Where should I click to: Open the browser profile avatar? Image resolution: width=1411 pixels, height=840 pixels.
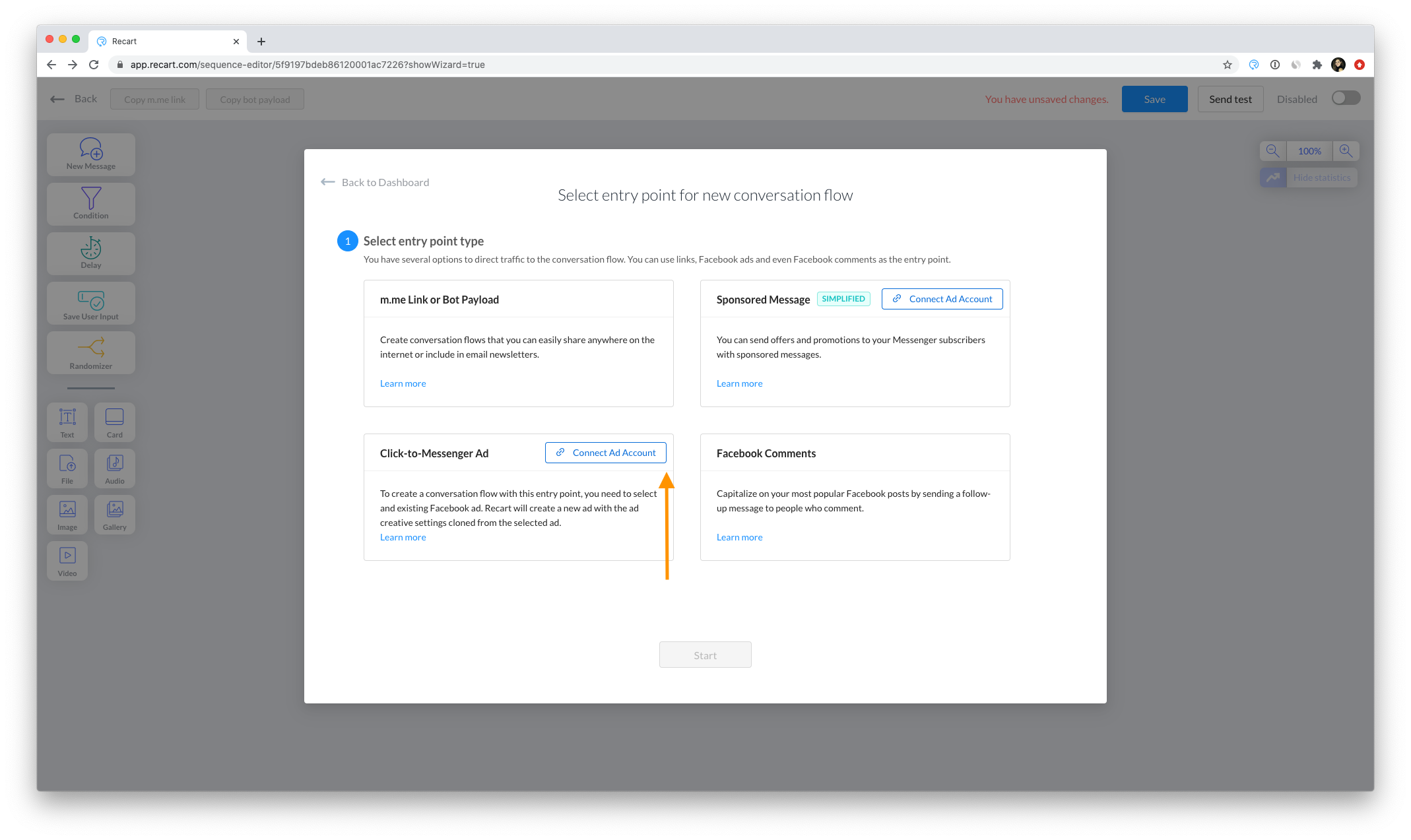tap(1338, 65)
